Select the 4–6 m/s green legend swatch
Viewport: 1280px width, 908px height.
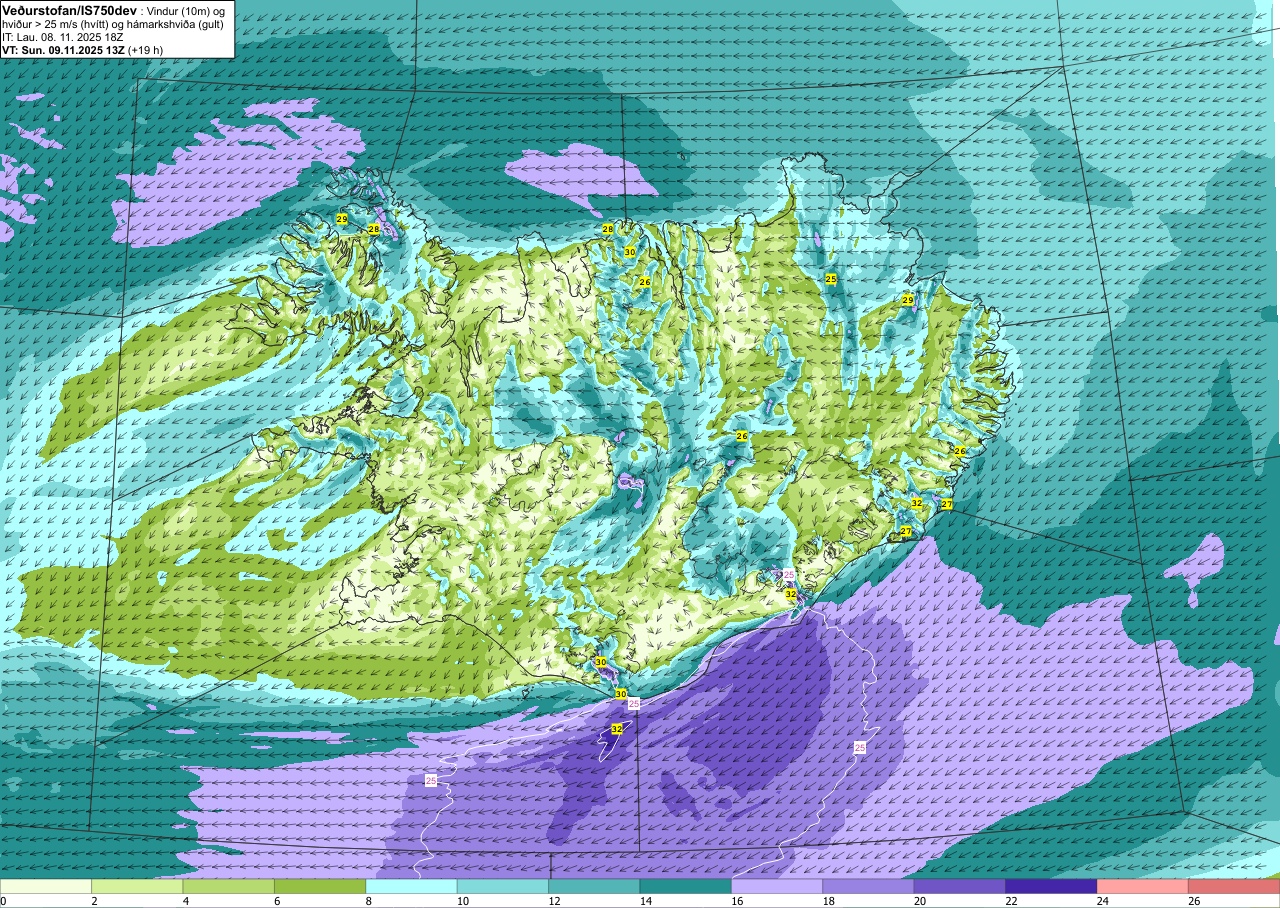click(x=228, y=886)
